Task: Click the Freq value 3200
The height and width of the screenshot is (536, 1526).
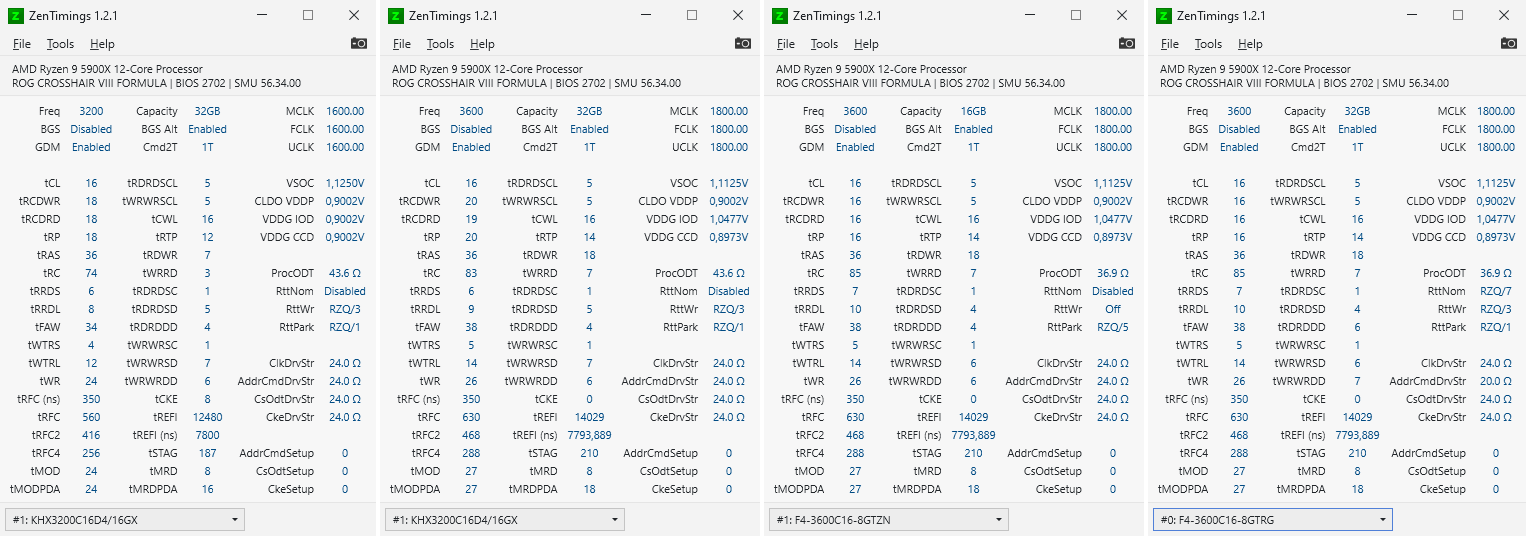Action: [x=91, y=111]
